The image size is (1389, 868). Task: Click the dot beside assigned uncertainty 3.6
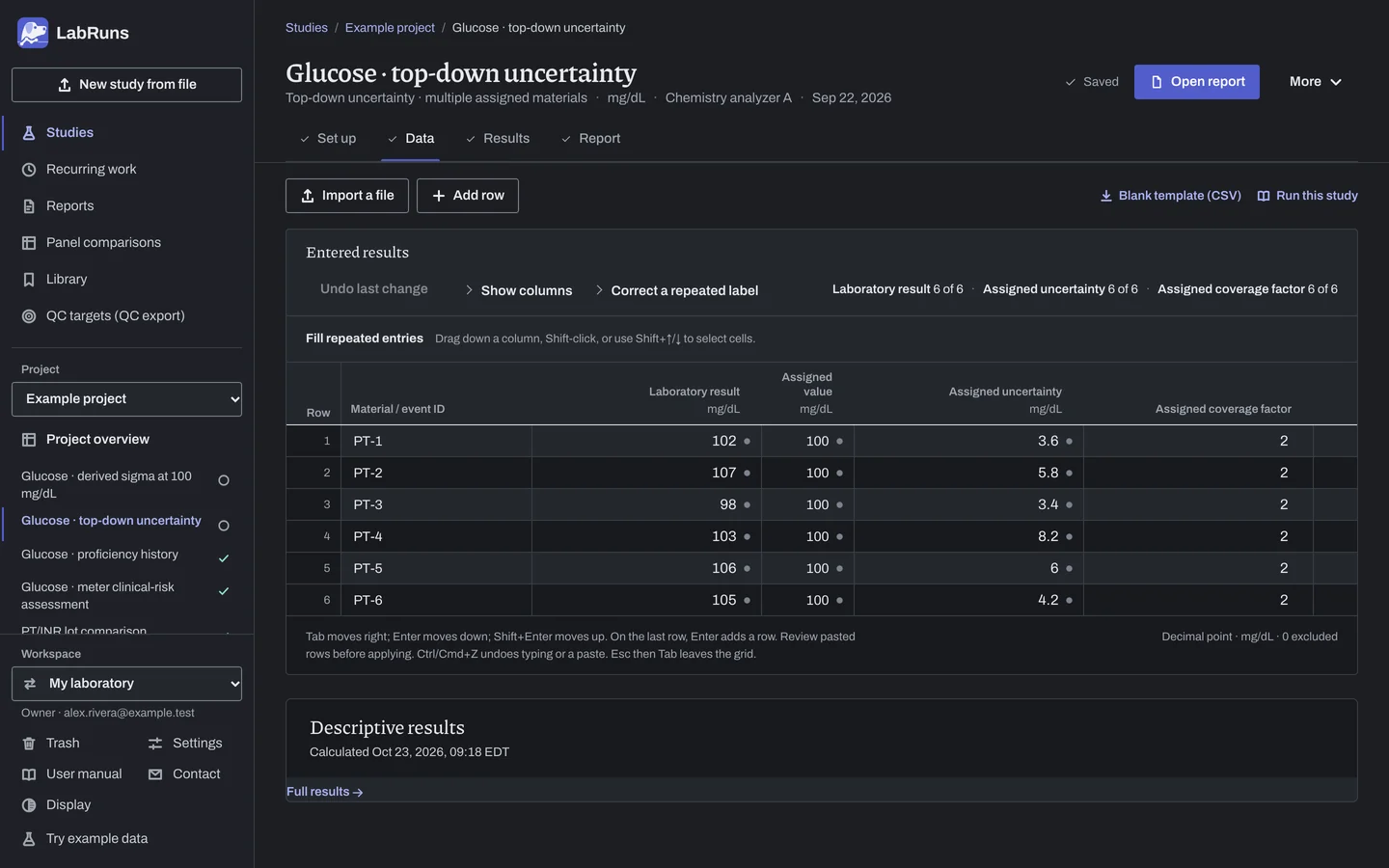click(1069, 442)
